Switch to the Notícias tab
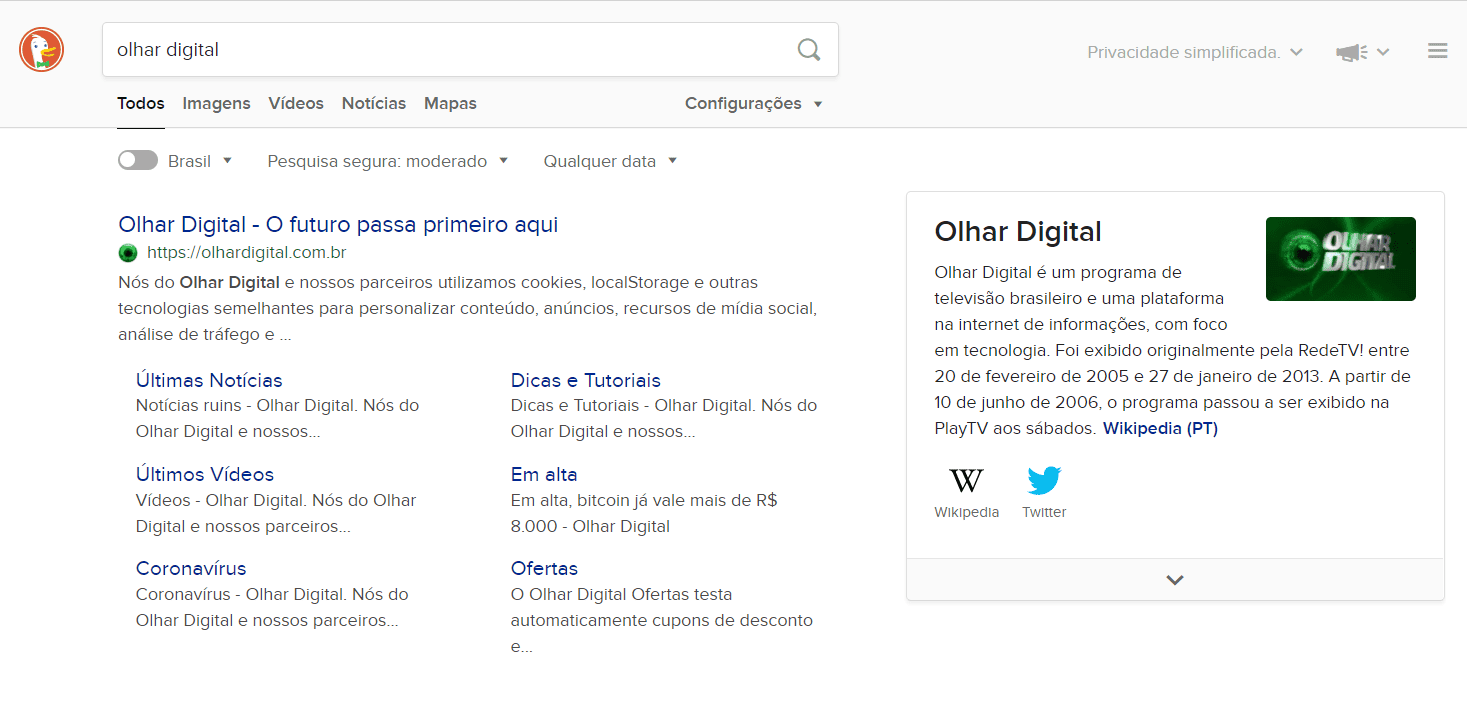 [x=373, y=103]
